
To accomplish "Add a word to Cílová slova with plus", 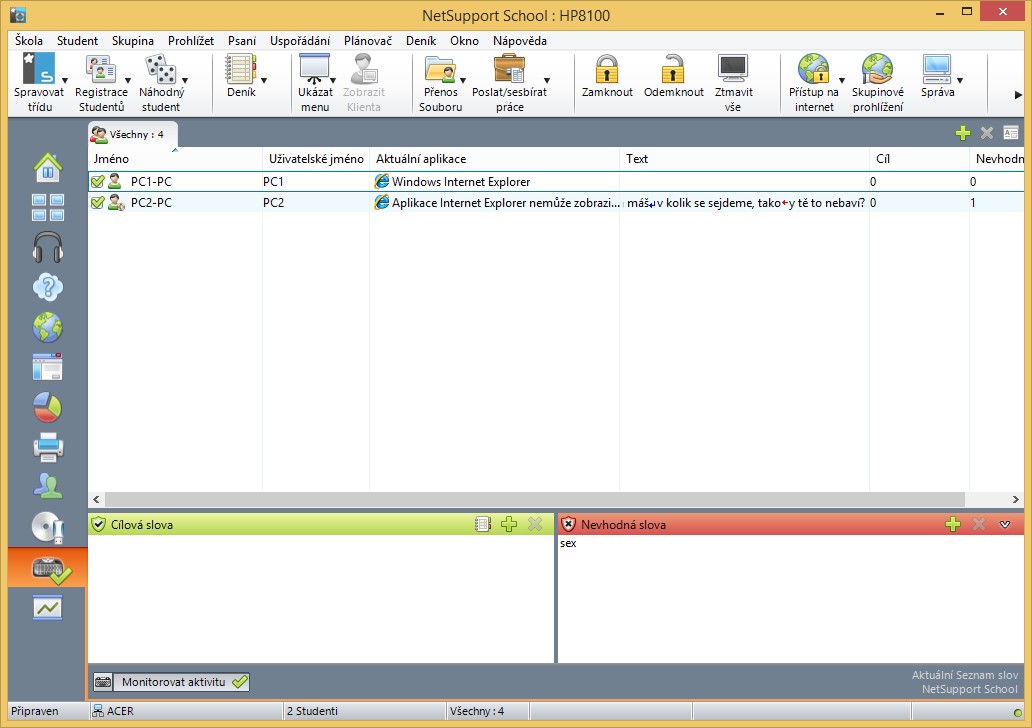I will tap(509, 524).
